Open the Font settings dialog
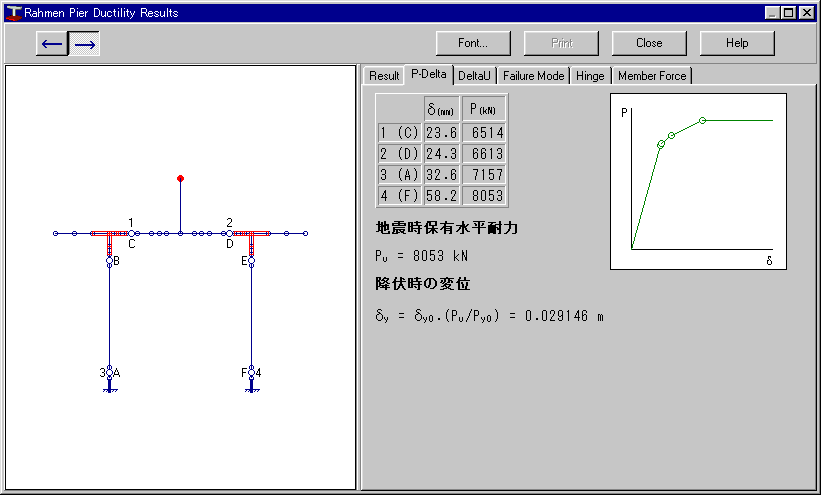The image size is (821, 495). point(473,43)
